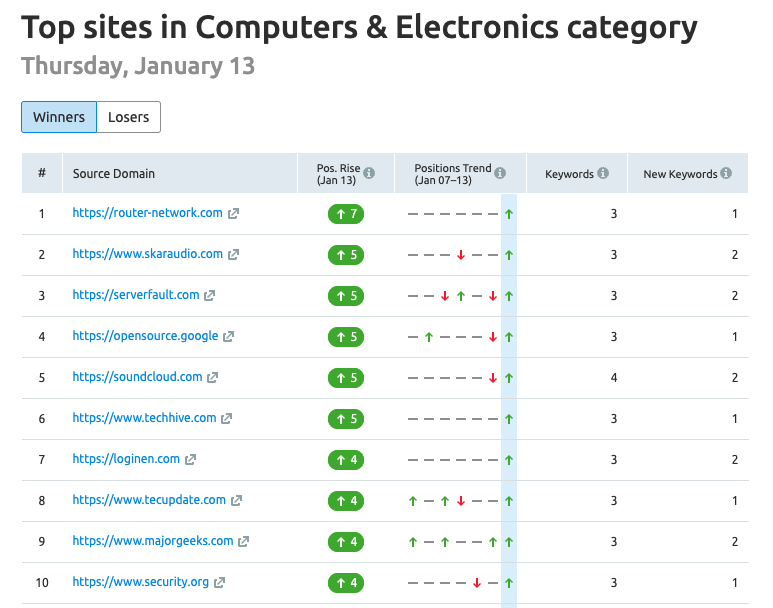Open the www.skaraudio.com link
The image size is (773, 608).
(147, 254)
